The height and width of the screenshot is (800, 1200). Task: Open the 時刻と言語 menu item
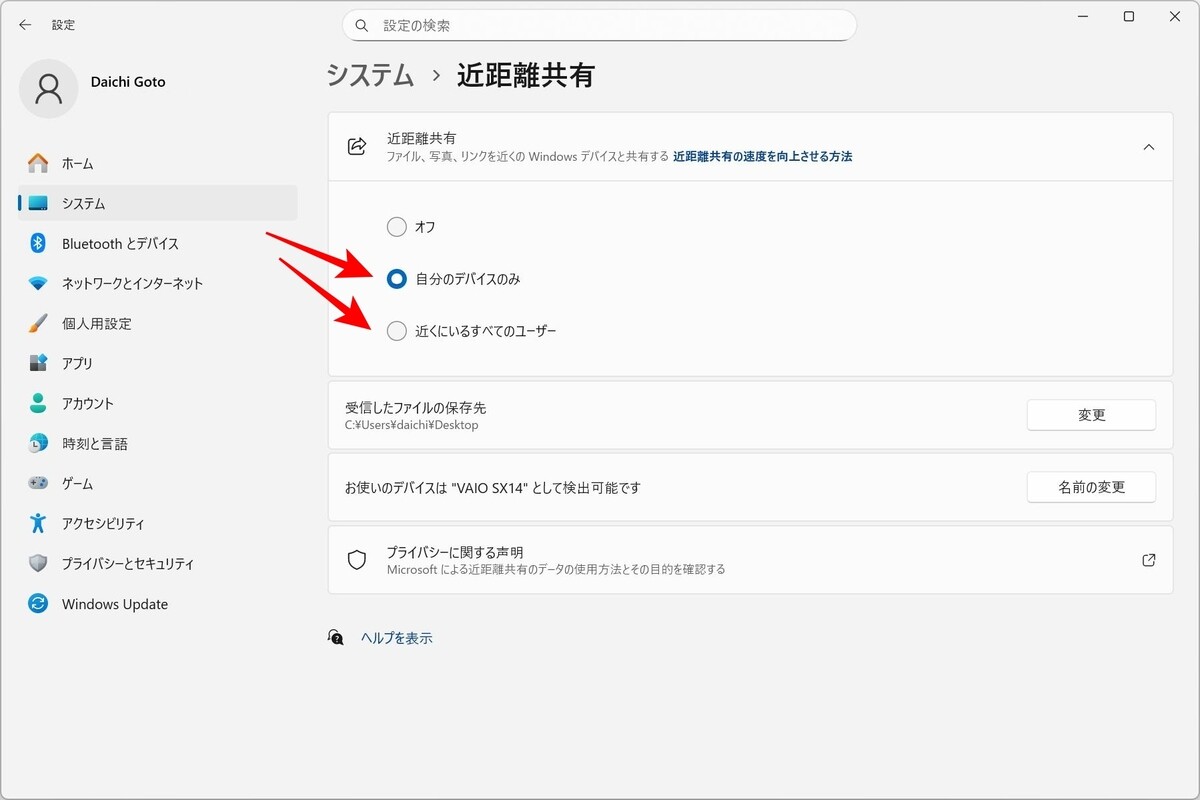[x=94, y=443]
